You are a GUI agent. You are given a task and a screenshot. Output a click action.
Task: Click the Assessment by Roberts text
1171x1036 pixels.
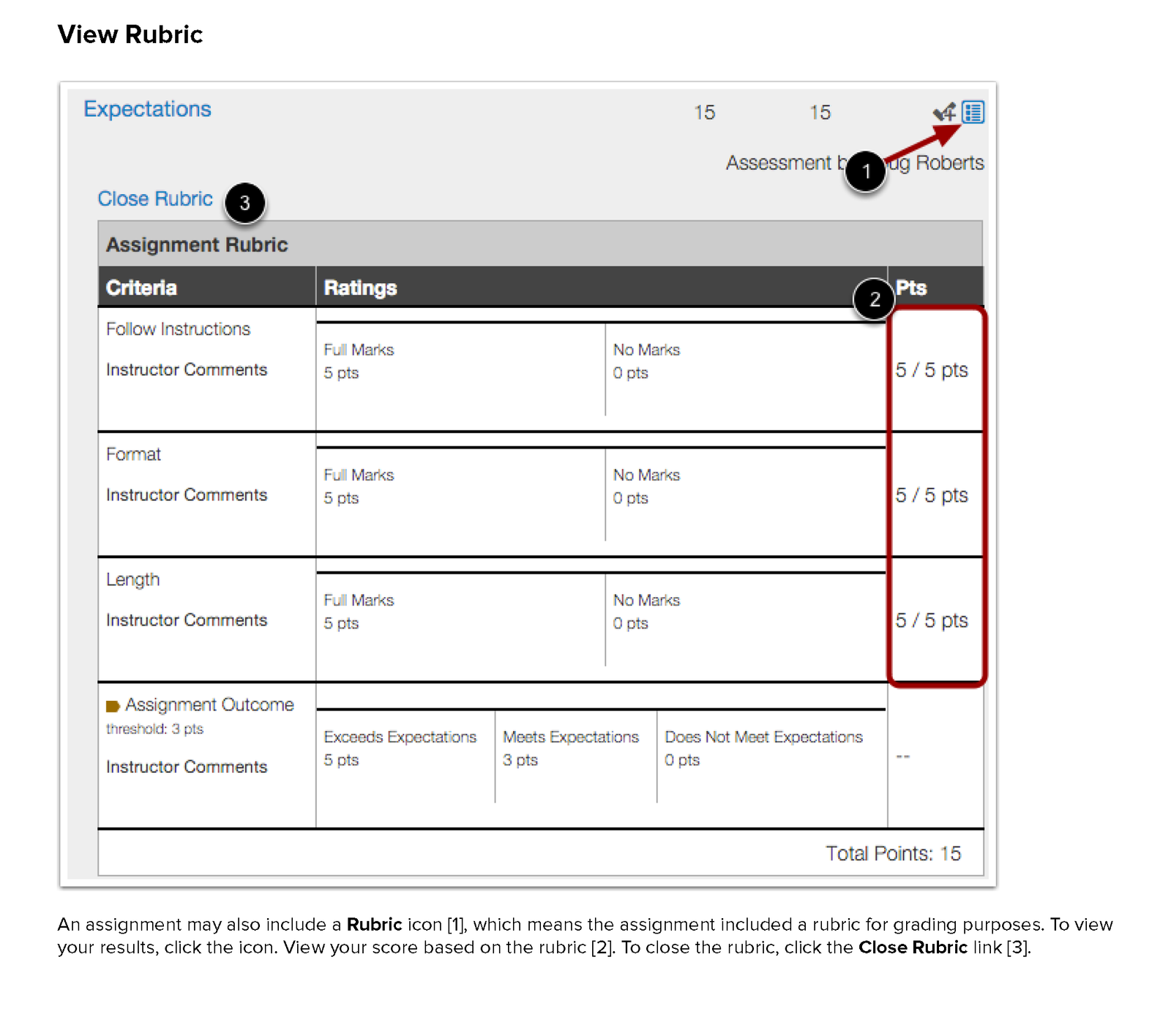pos(855,162)
